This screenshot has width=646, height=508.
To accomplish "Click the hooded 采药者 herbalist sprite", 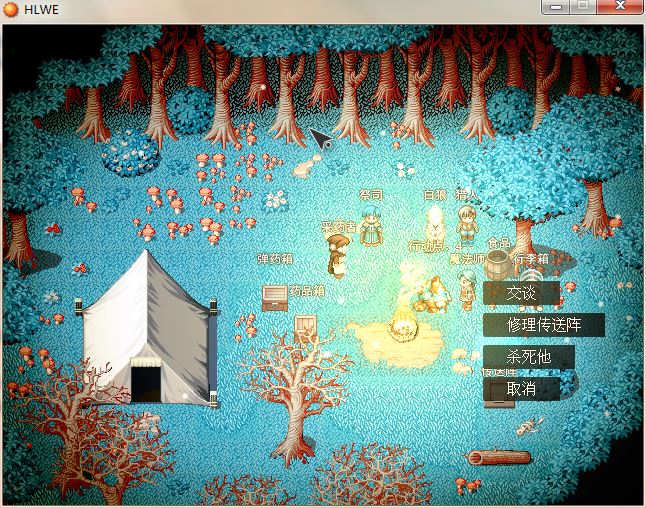I will point(338,255).
